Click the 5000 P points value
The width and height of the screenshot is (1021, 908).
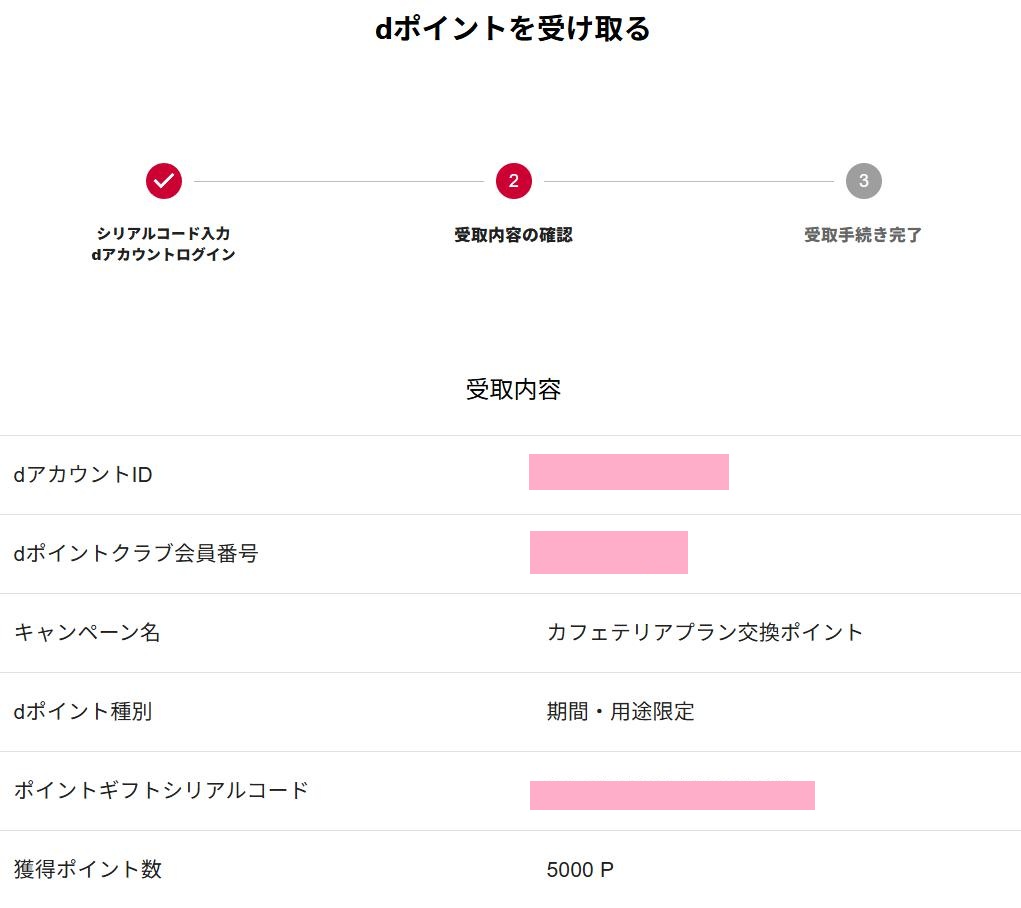click(x=580, y=870)
